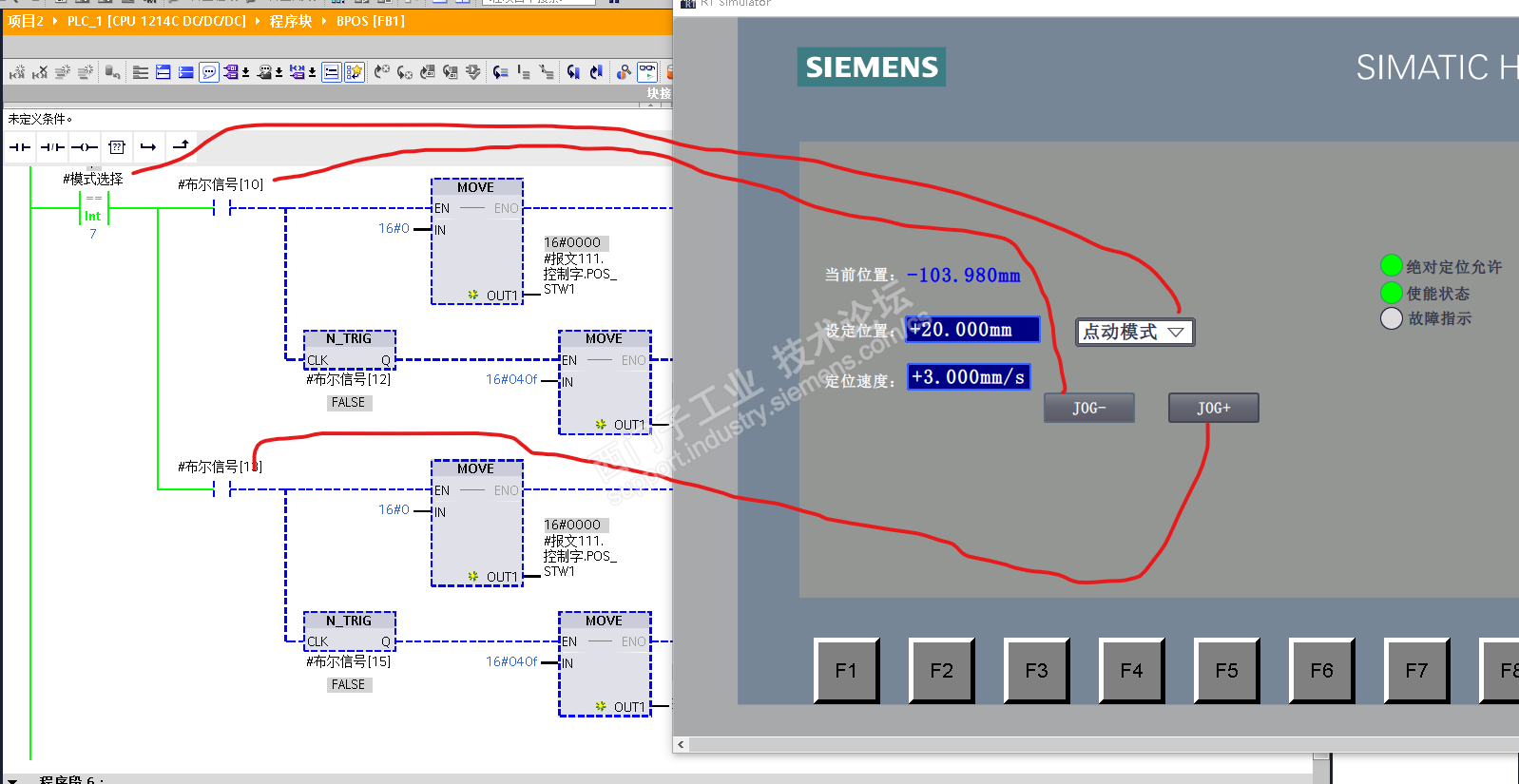Click the JOG+ button on HMI

[x=1214, y=408]
